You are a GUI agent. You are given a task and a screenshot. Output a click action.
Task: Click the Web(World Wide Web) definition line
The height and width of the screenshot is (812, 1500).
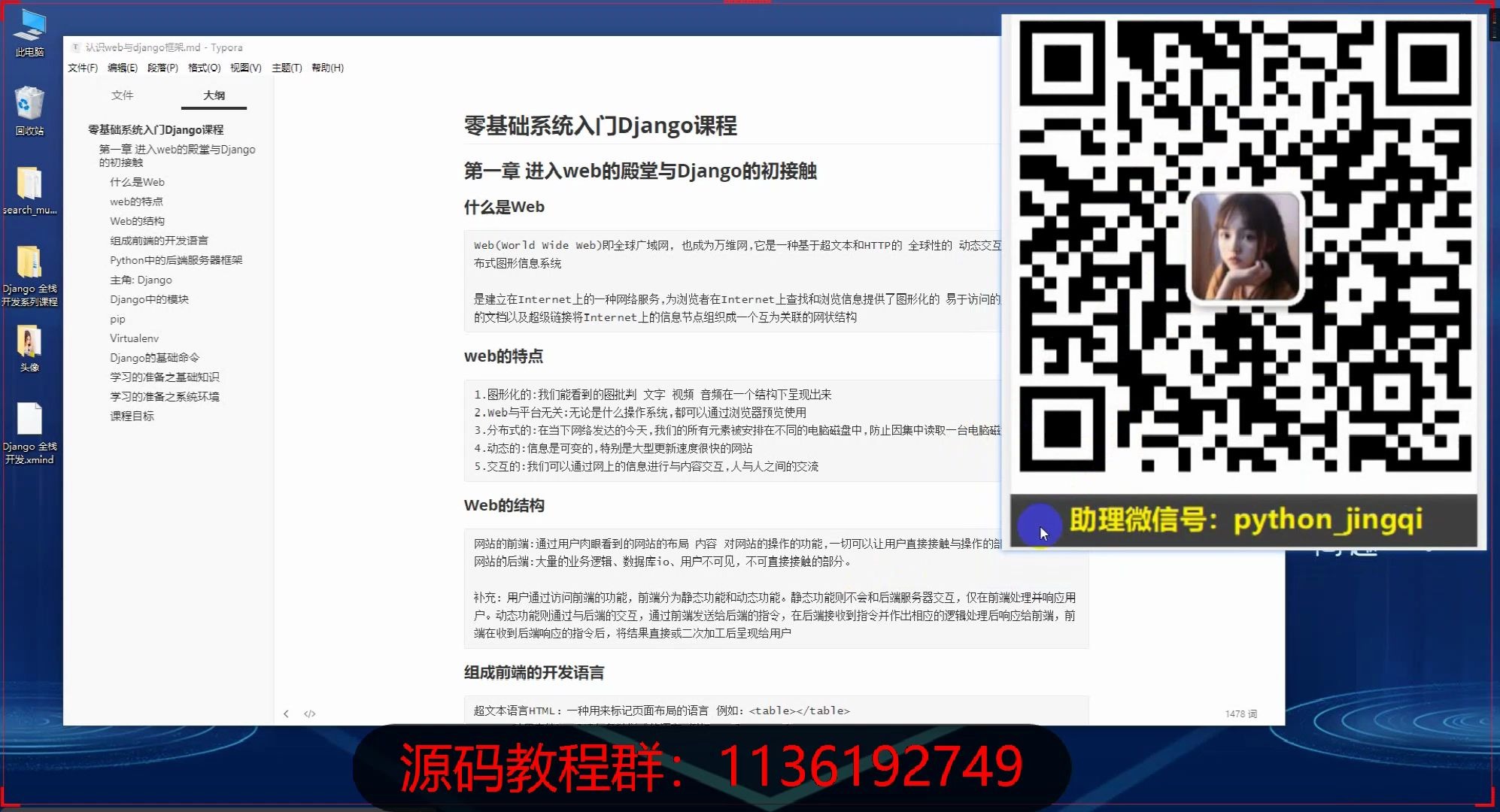(x=737, y=245)
